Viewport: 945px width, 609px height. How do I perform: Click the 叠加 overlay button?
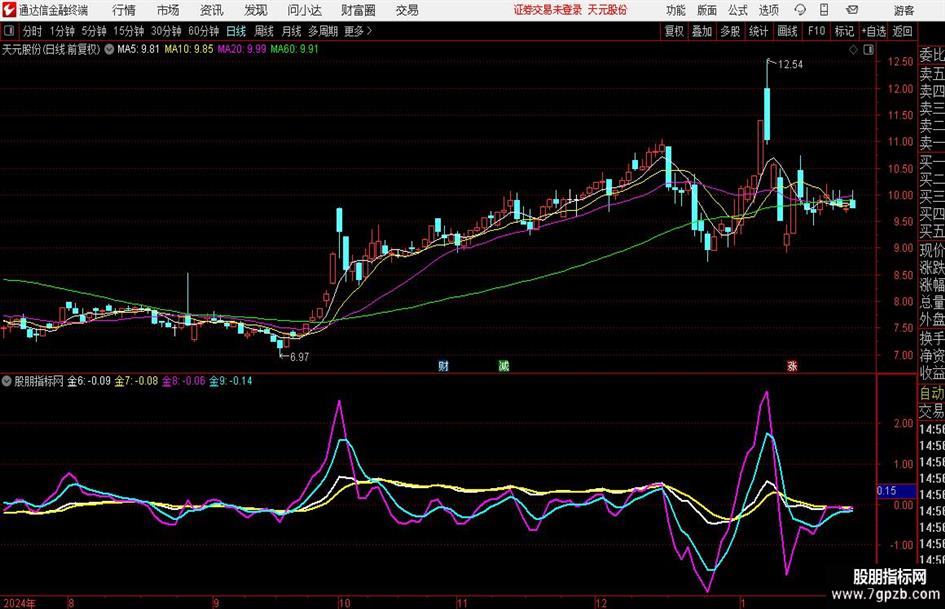(702, 31)
